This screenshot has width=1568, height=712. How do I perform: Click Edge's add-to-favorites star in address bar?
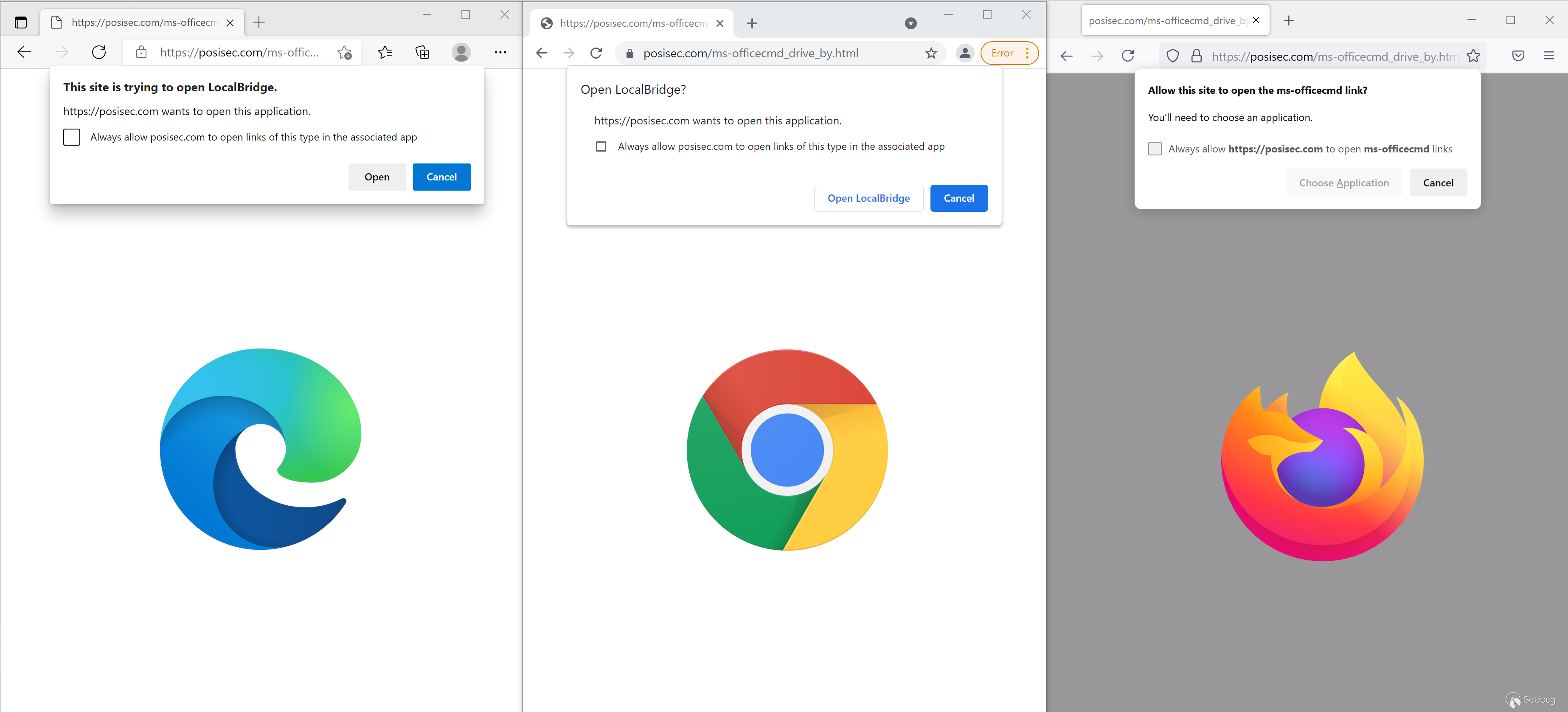(345, 53)
